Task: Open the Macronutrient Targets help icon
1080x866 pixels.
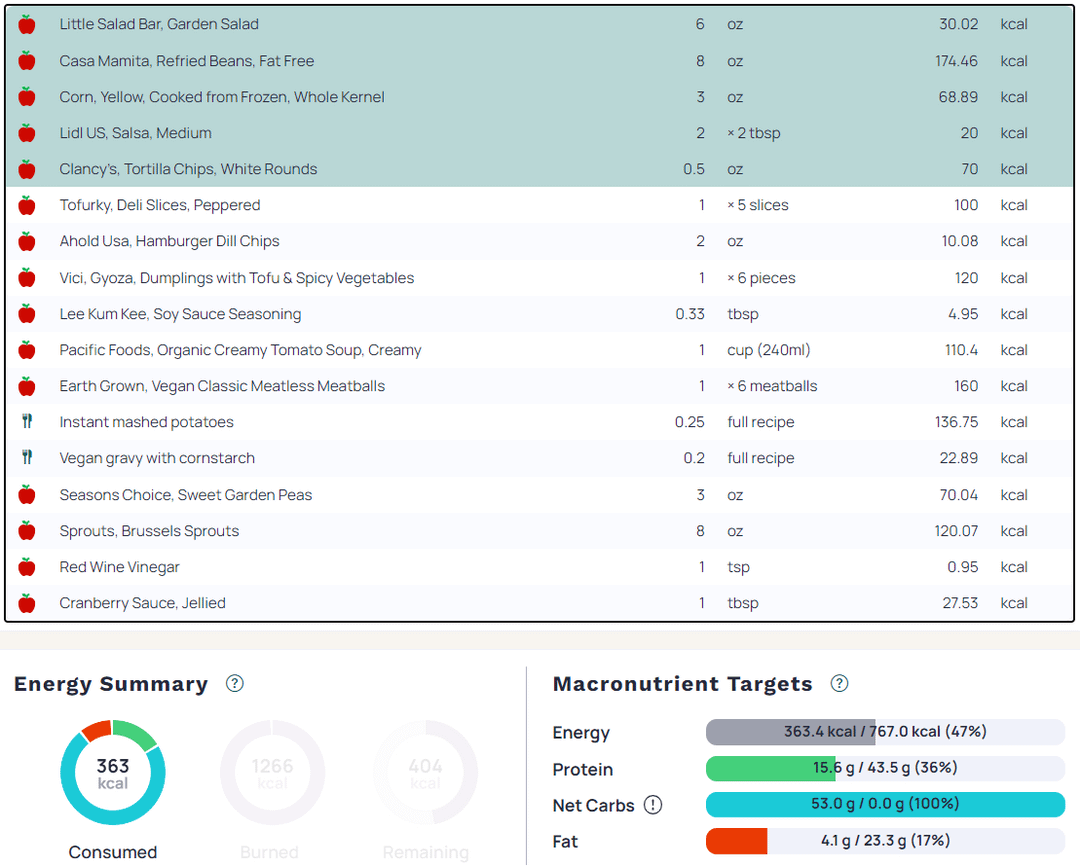Action: [839, 684]
